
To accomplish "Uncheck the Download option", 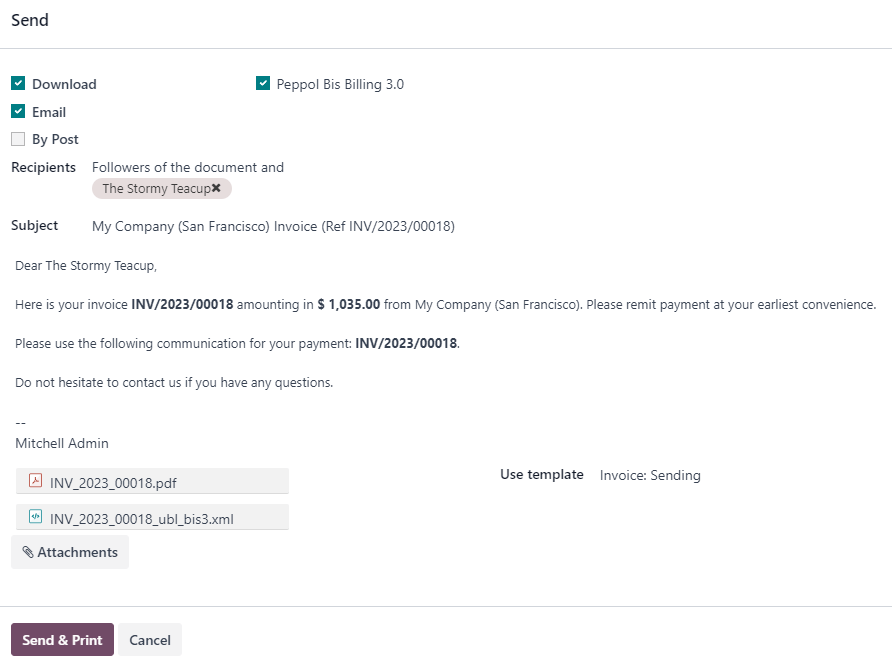I will tap(17, 84).
